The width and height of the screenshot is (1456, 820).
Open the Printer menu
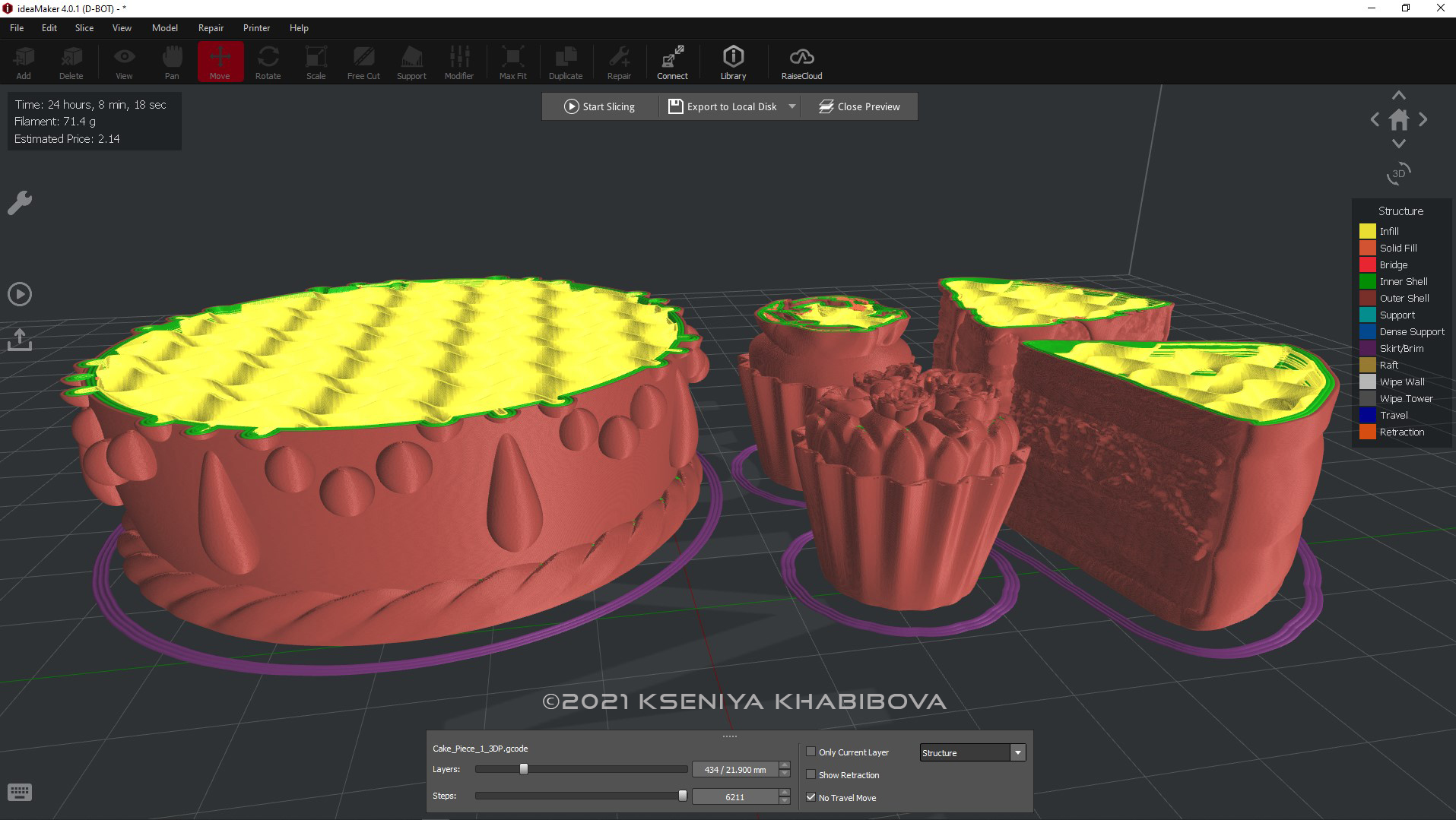tap(256, 27)
